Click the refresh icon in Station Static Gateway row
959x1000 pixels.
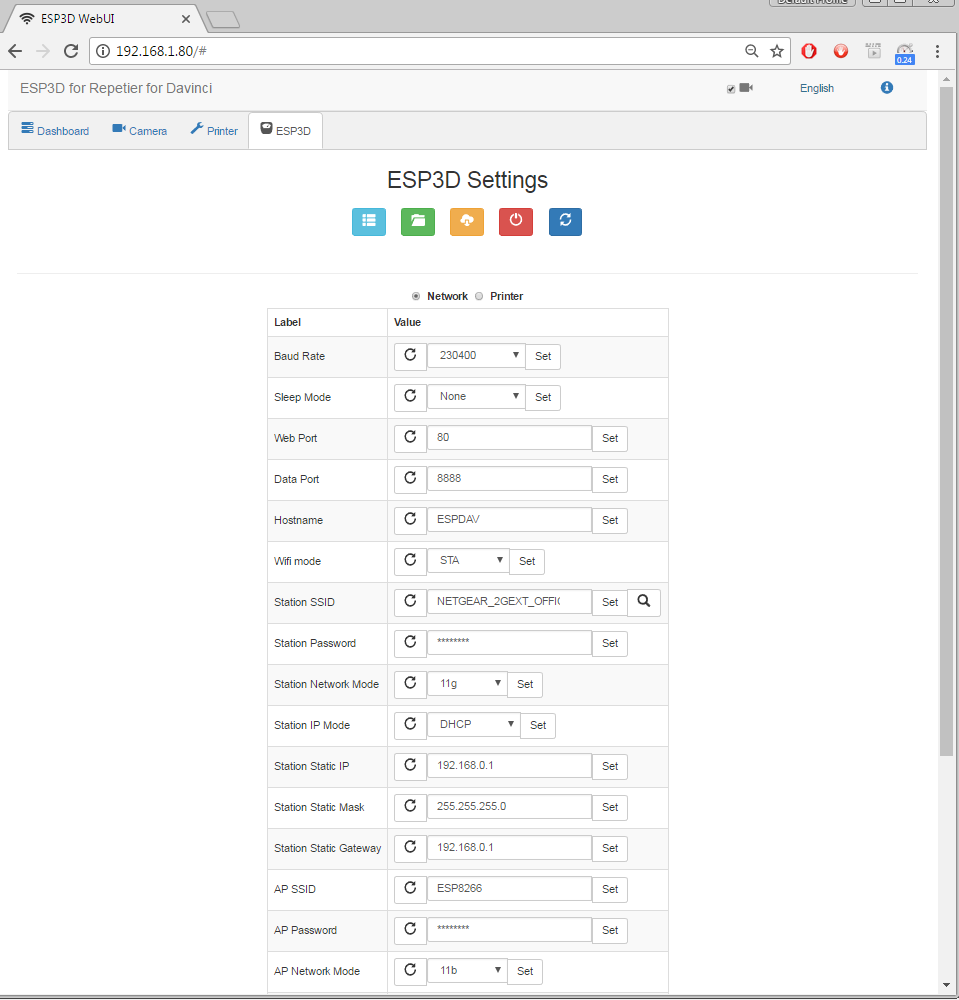coord(410,848)
